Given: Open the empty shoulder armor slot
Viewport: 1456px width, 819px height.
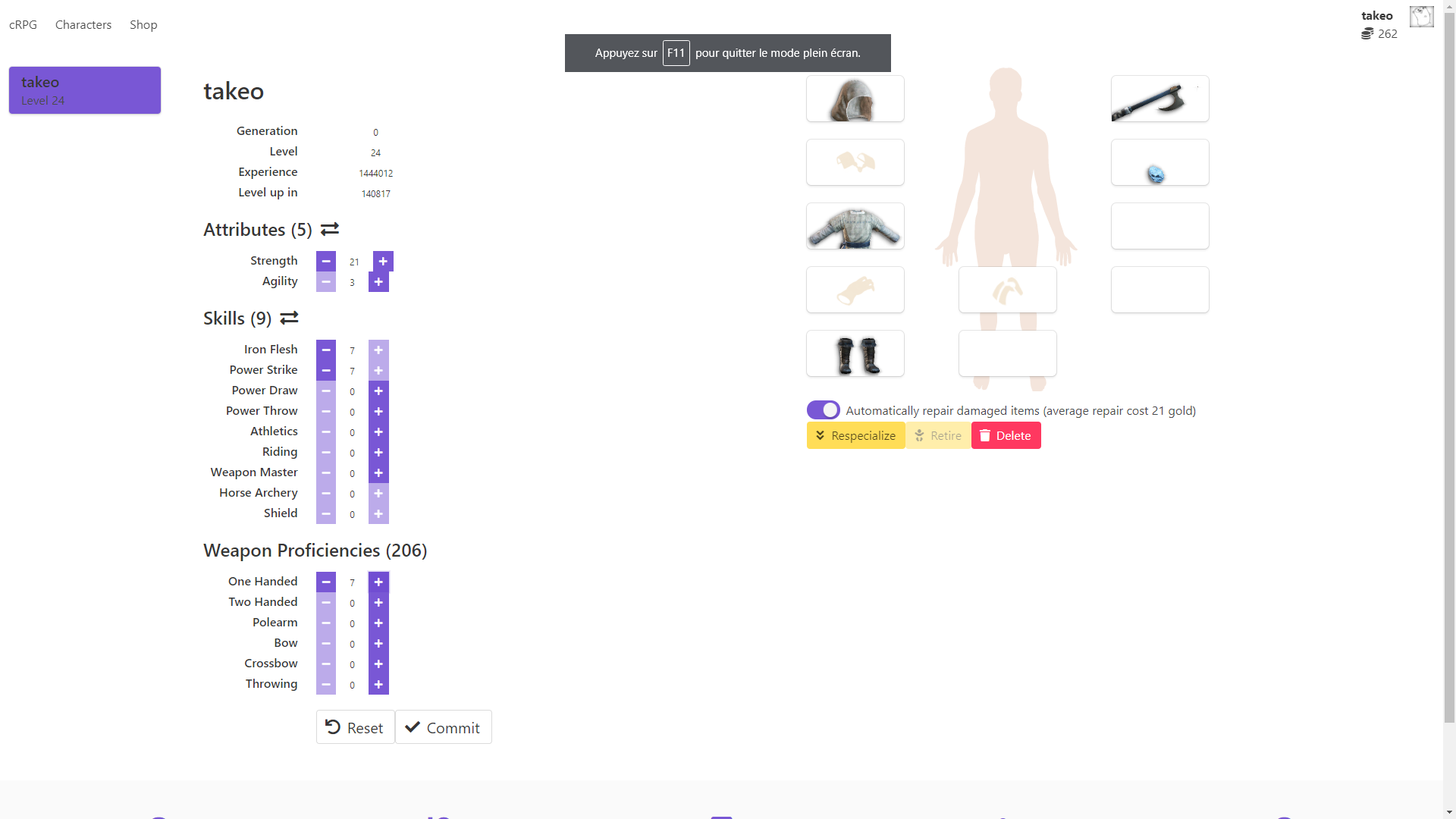Looking at the screenshot, I should tap(855, 162).
